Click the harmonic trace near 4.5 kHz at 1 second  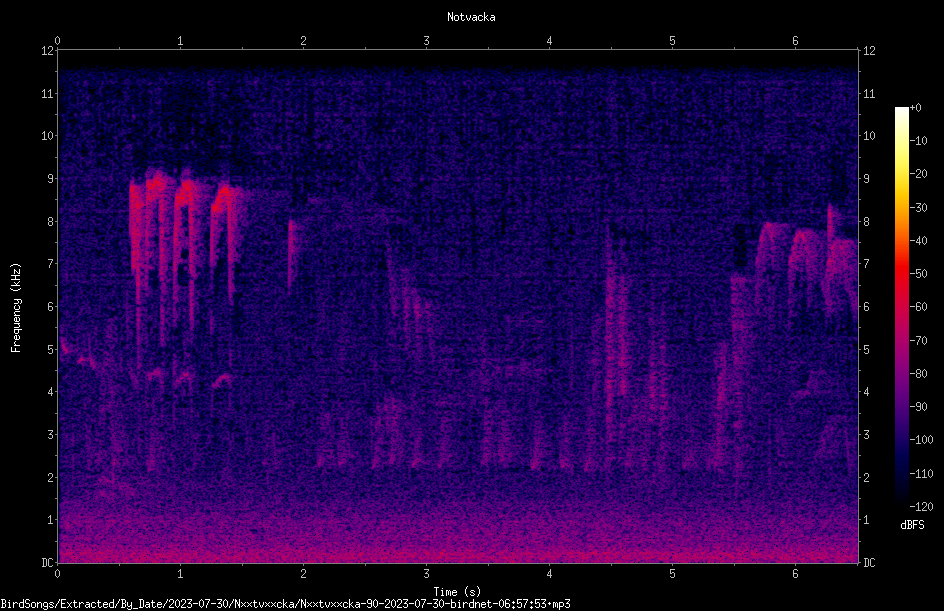(x=184, y=377)
